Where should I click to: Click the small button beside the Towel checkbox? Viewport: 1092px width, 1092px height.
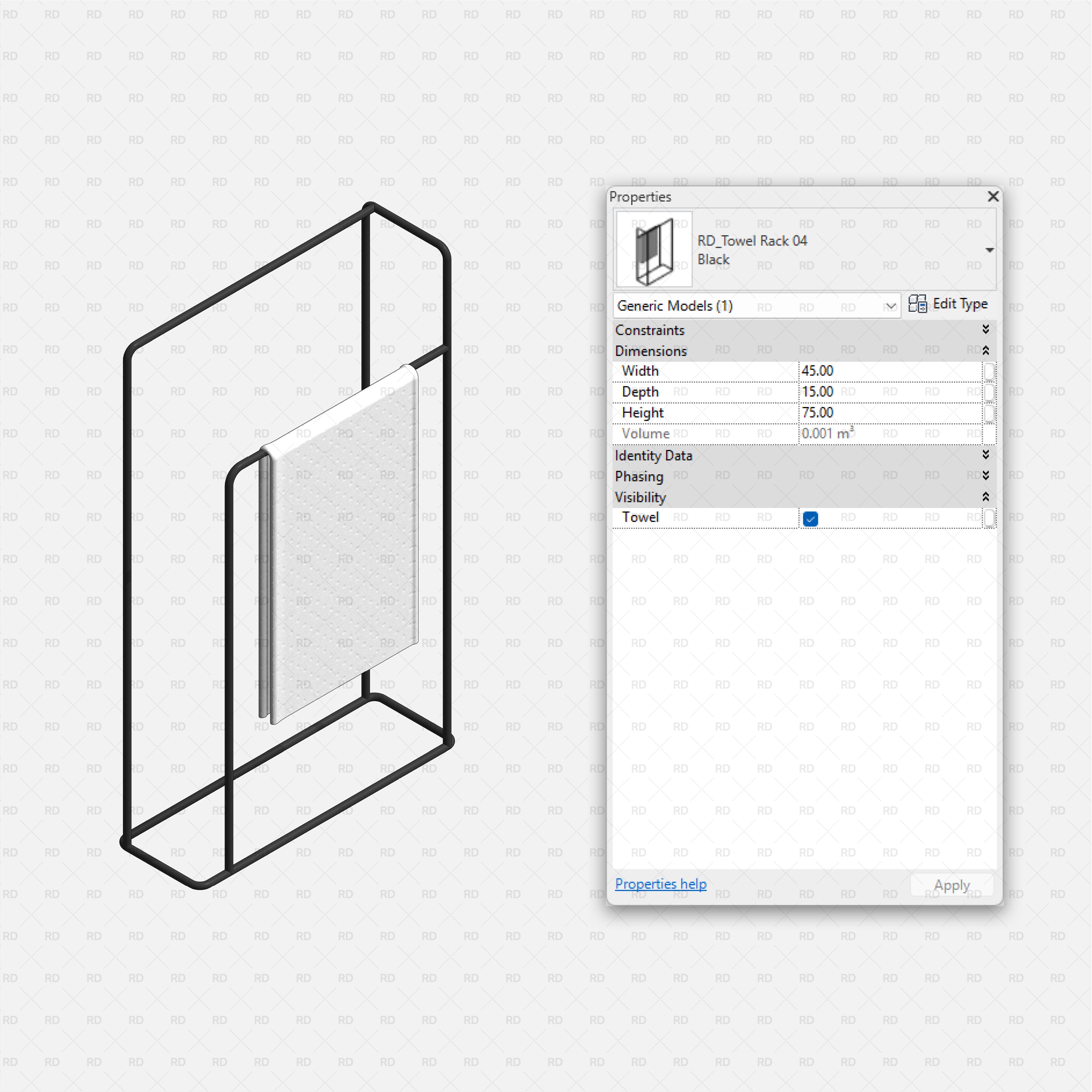[989, 518]
